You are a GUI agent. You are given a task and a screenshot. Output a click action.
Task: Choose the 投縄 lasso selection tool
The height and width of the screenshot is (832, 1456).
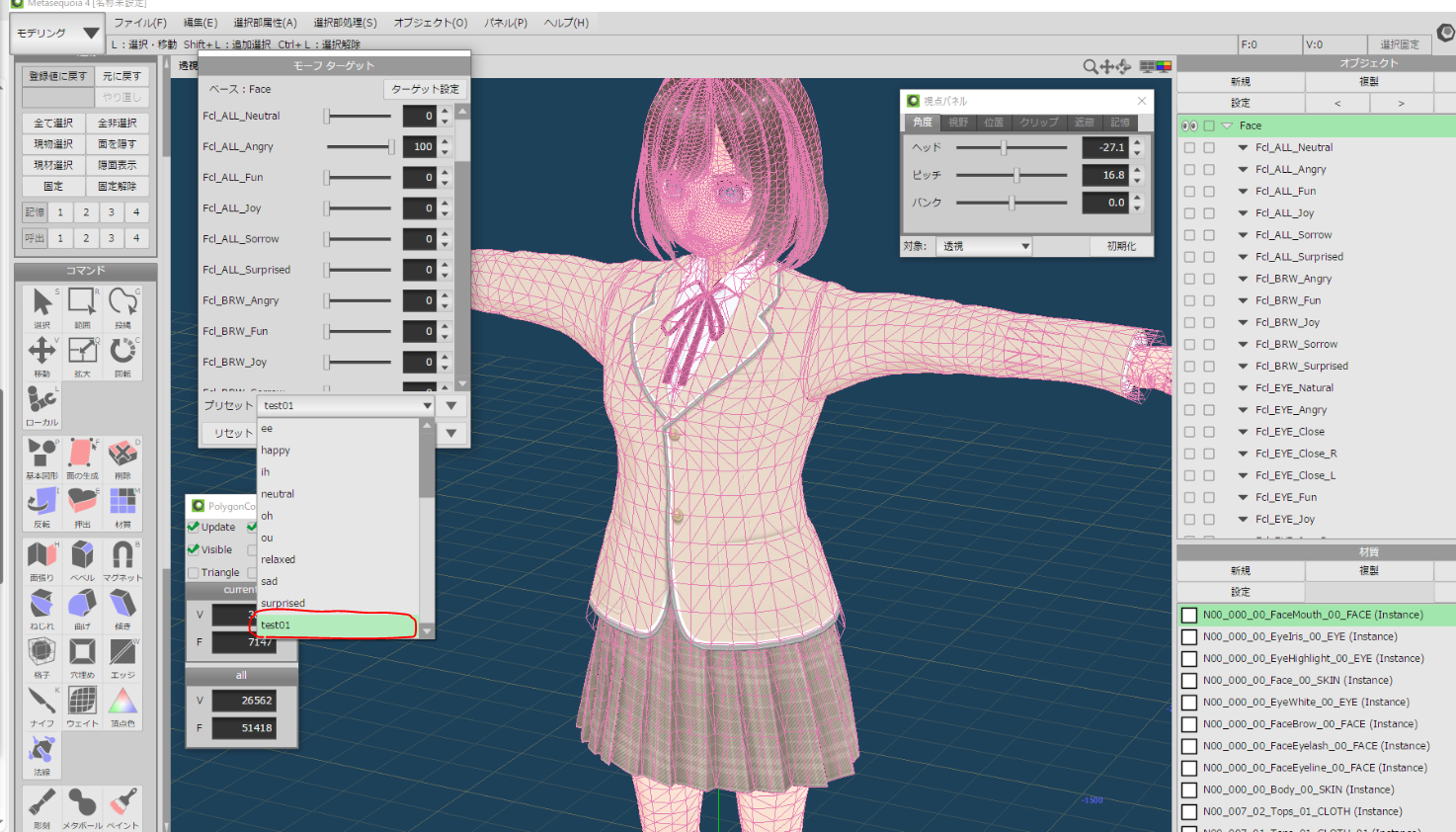click(x=122, y=307)
